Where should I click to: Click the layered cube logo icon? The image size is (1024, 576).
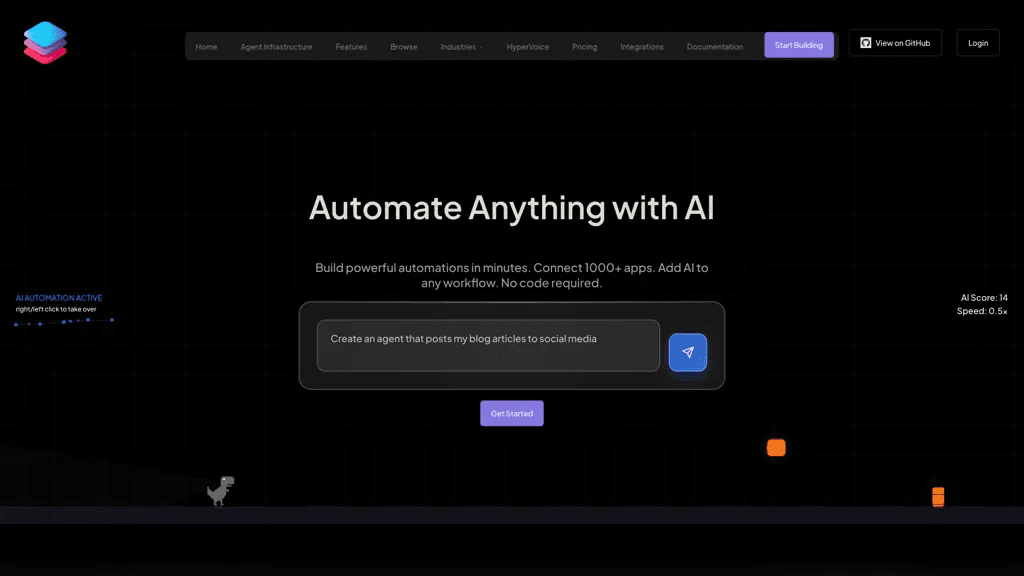(x=45, y=42)
